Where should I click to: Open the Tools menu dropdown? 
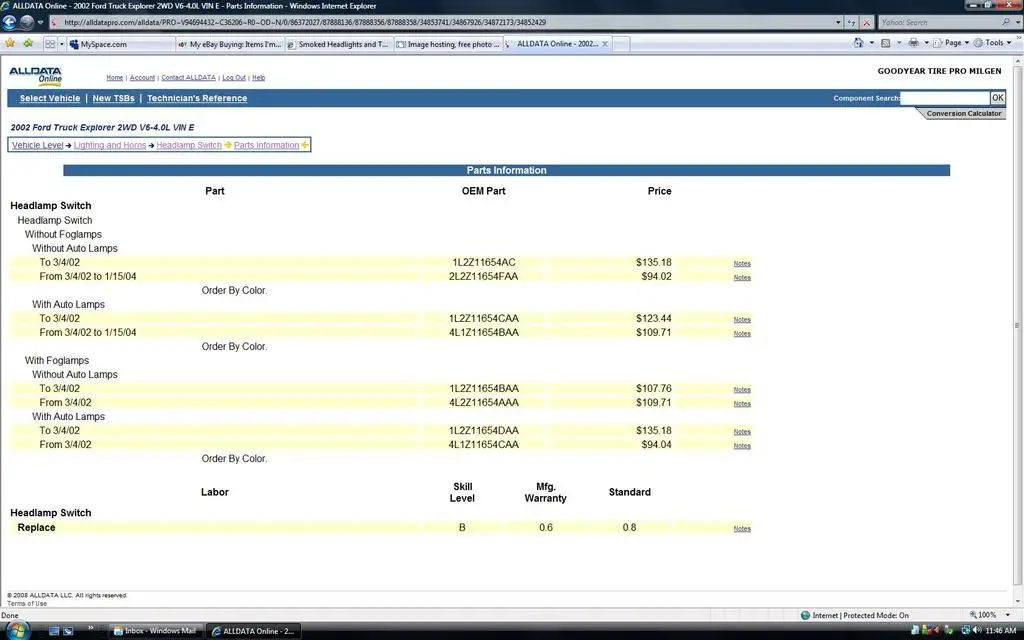pos(994,43)
